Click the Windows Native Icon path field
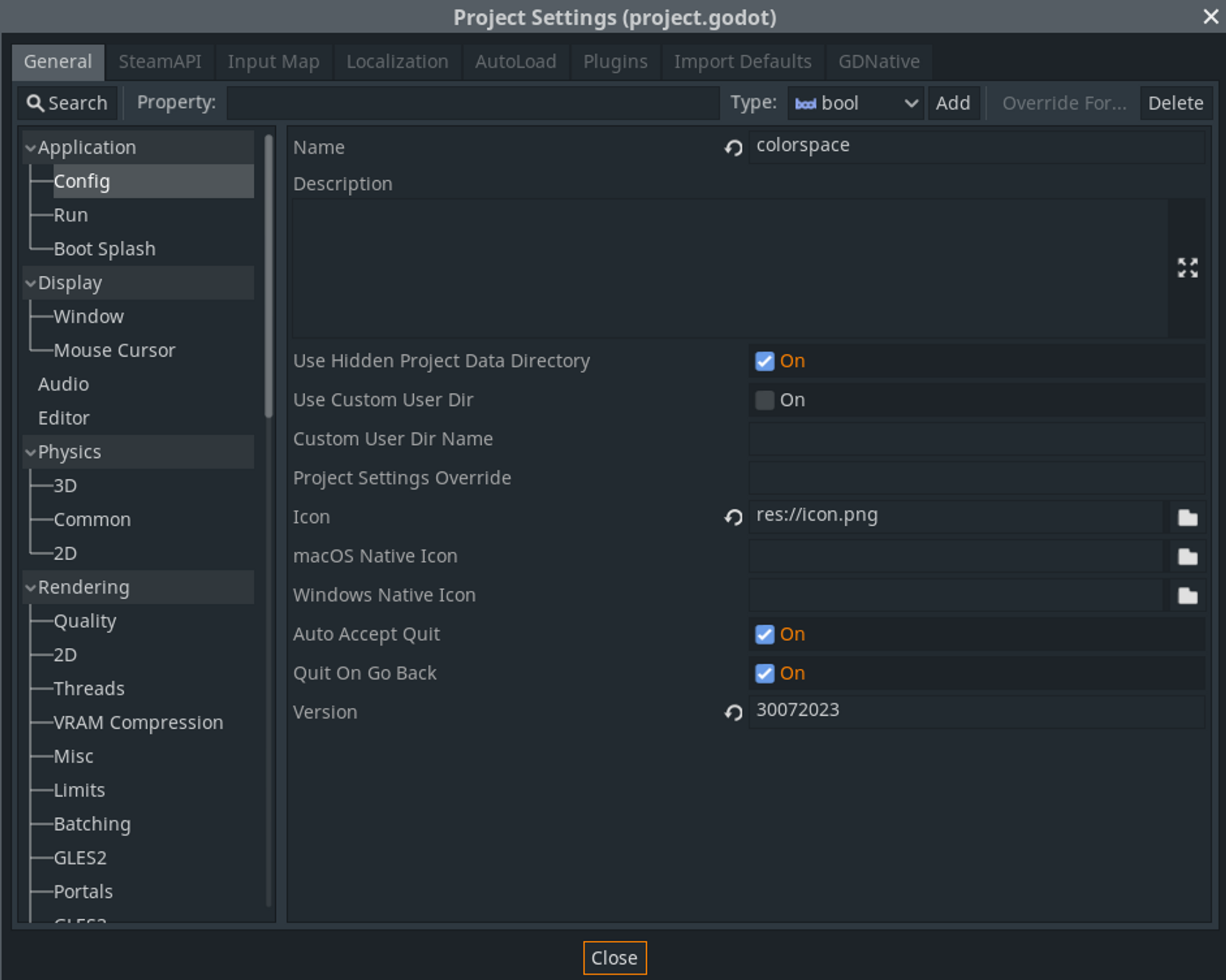The width and height of the screenshot is (1226, 980). coord(956,596)
